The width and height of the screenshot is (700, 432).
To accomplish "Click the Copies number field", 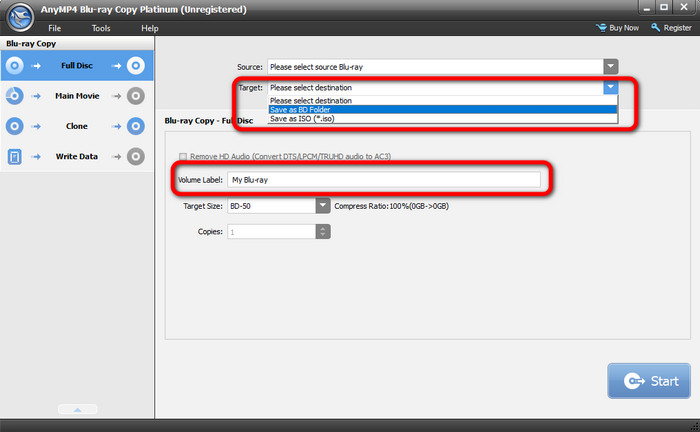I will click(x=271, y=232).
